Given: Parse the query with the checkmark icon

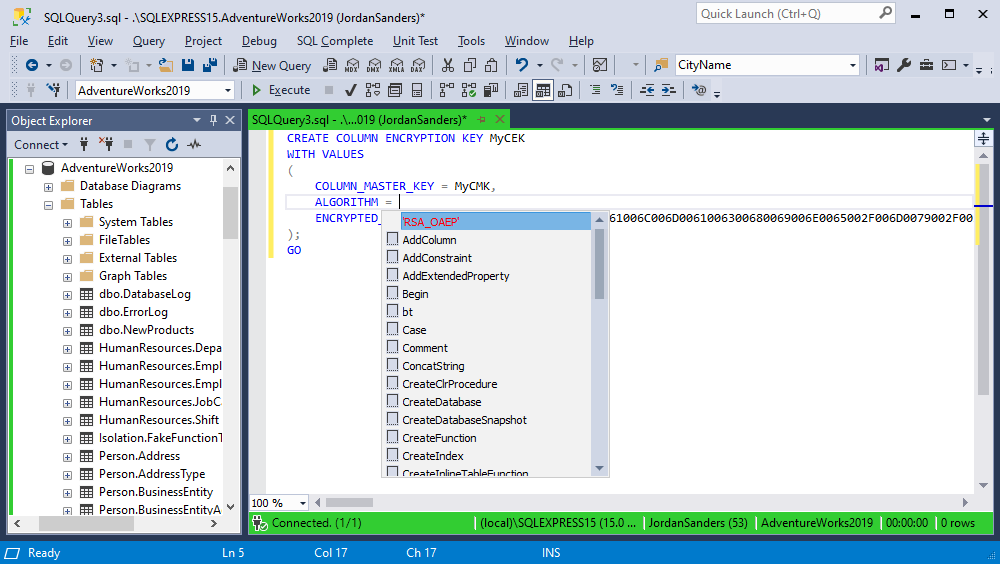Looking at the screenshot, I should pos(350,91).
